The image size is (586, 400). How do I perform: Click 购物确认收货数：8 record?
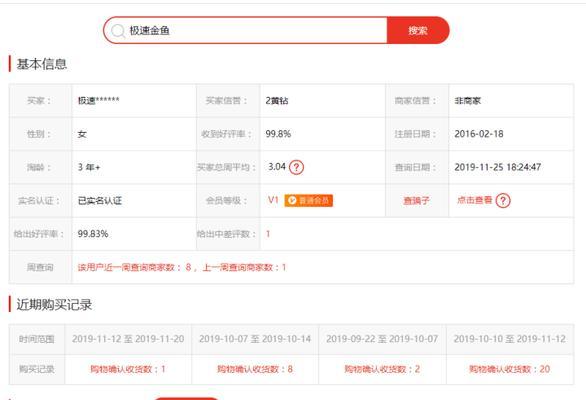[255, 369]
